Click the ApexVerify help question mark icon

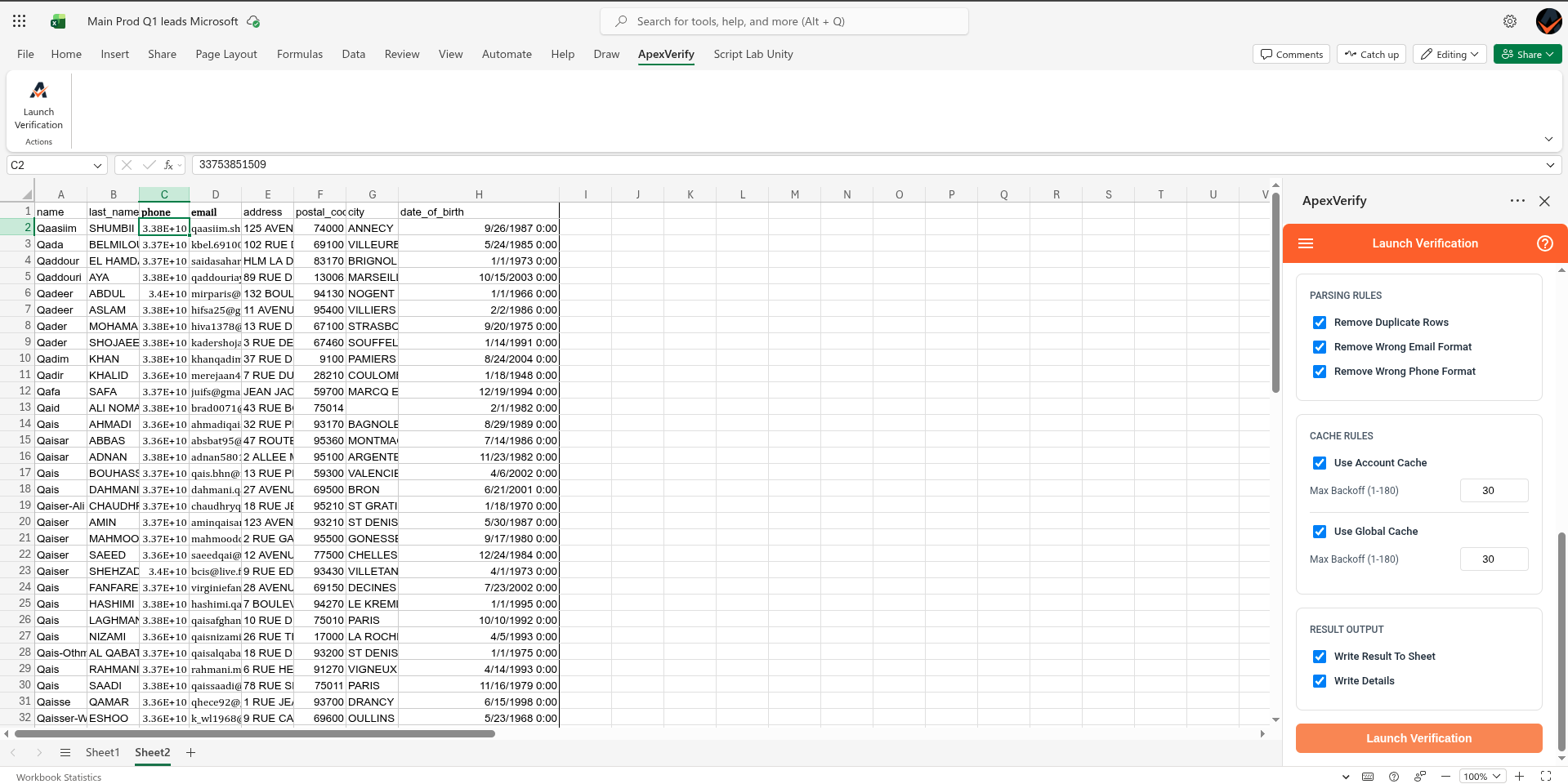point(1544,243)
